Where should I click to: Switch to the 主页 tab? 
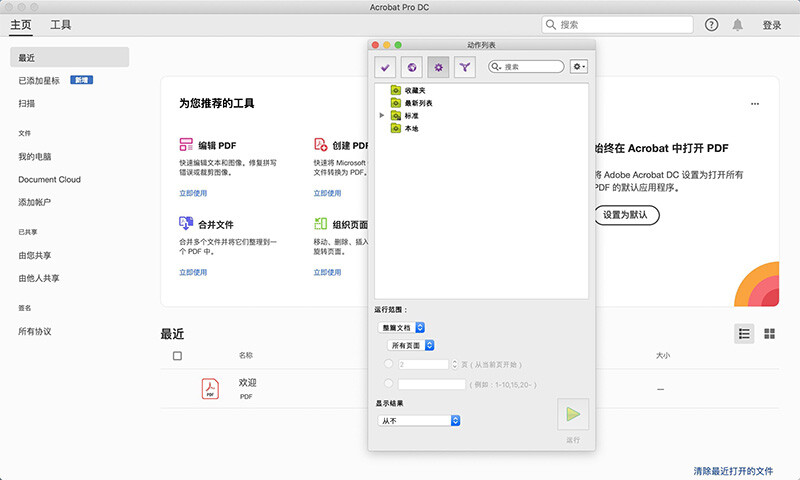coord(21,25)
